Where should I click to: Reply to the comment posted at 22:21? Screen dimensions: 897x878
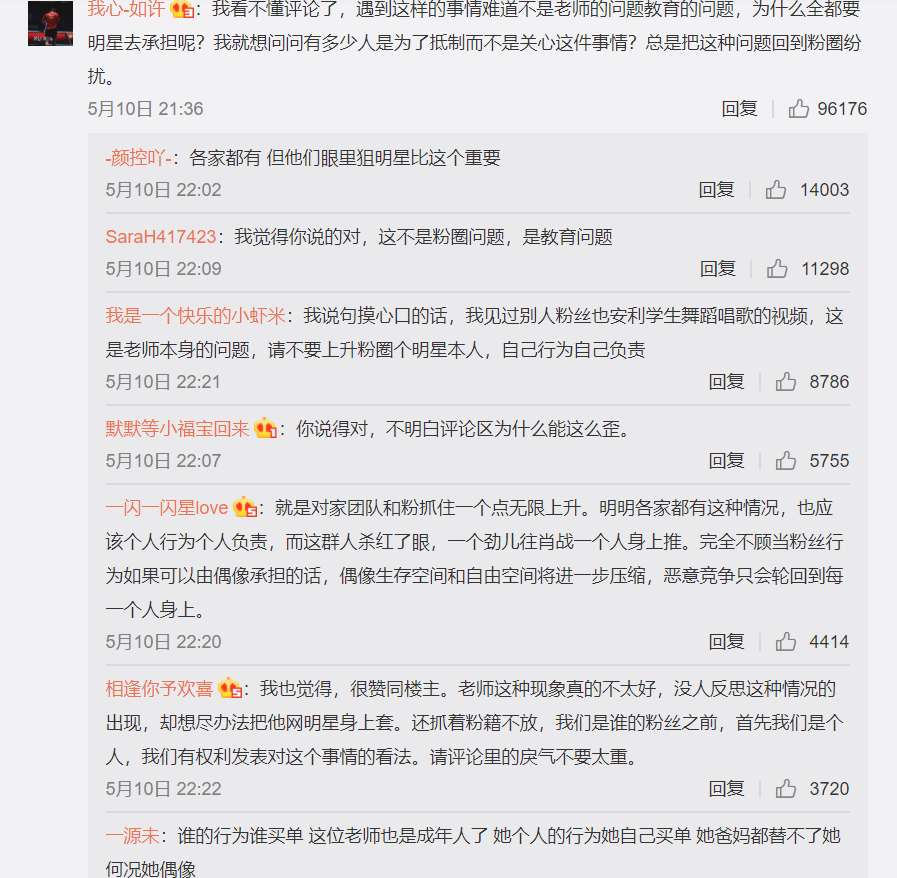click(726, 382)
